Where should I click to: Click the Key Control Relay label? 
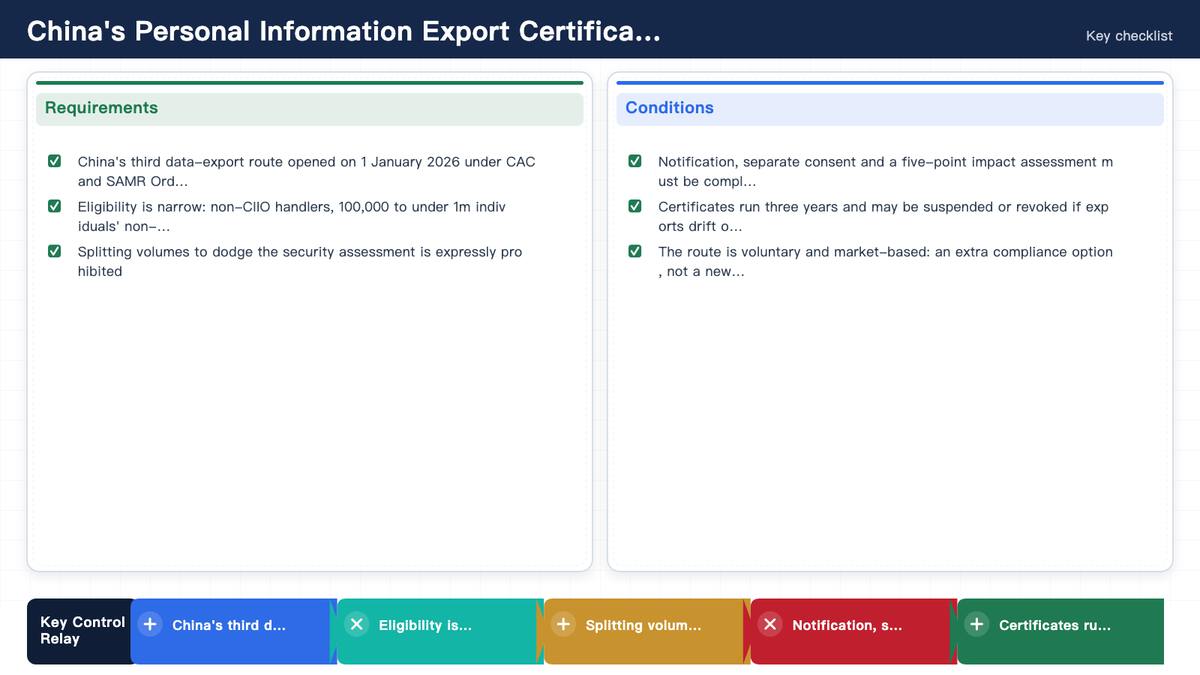[x=82, y=630]
